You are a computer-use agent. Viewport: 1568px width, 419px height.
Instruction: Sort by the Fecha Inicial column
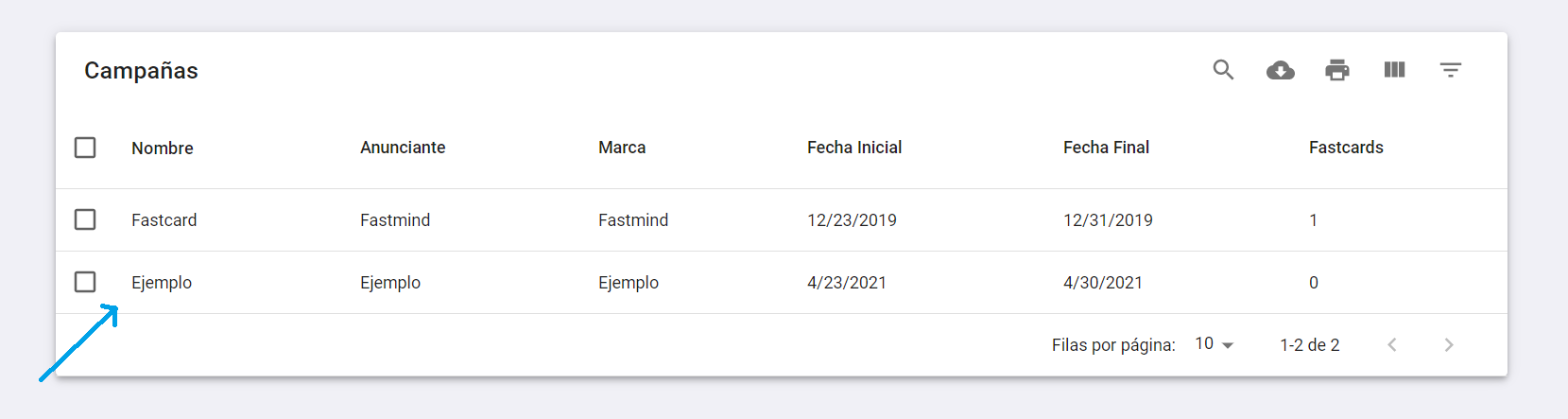click(854, 148)
